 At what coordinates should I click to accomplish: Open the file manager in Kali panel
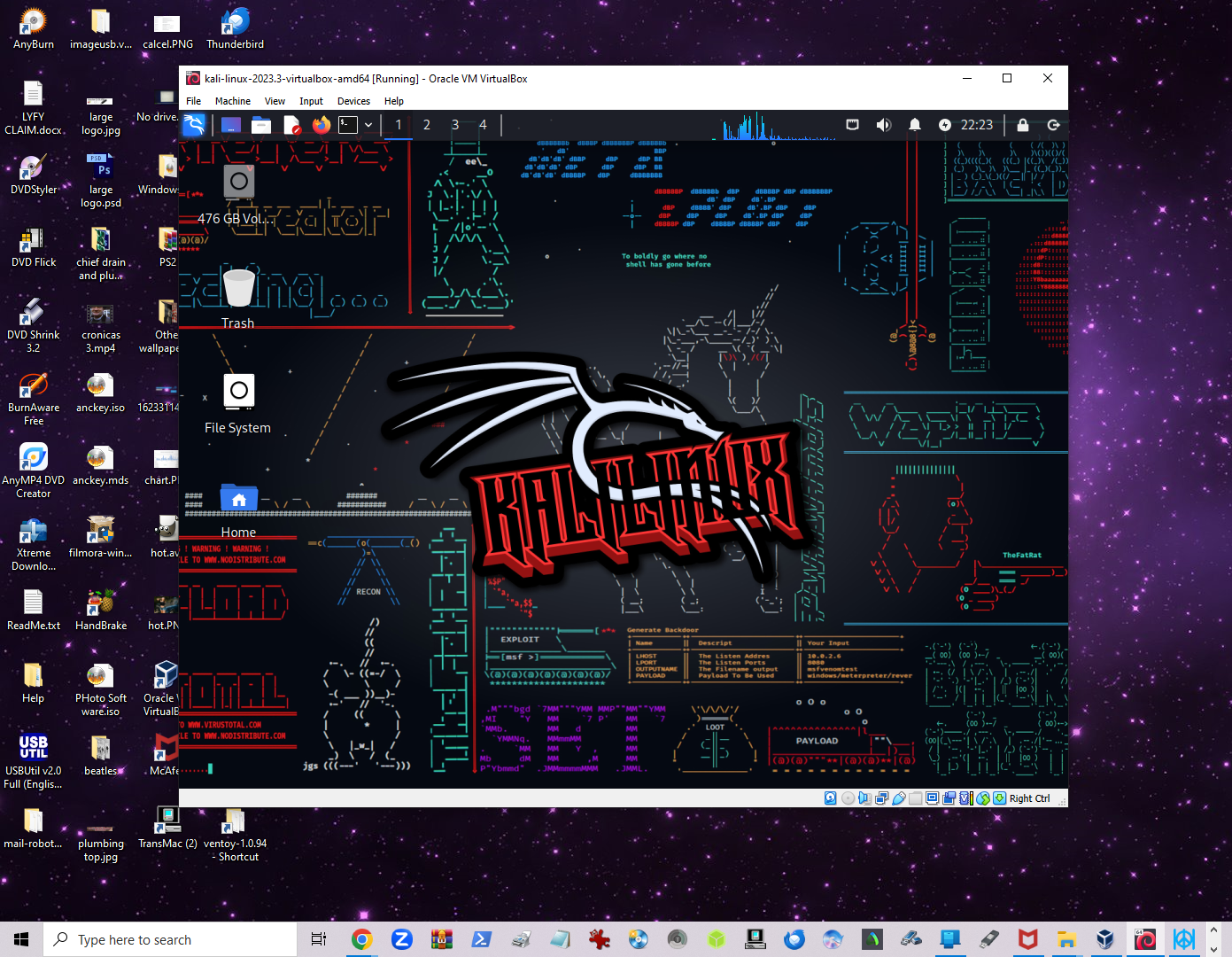pos(261,125)
